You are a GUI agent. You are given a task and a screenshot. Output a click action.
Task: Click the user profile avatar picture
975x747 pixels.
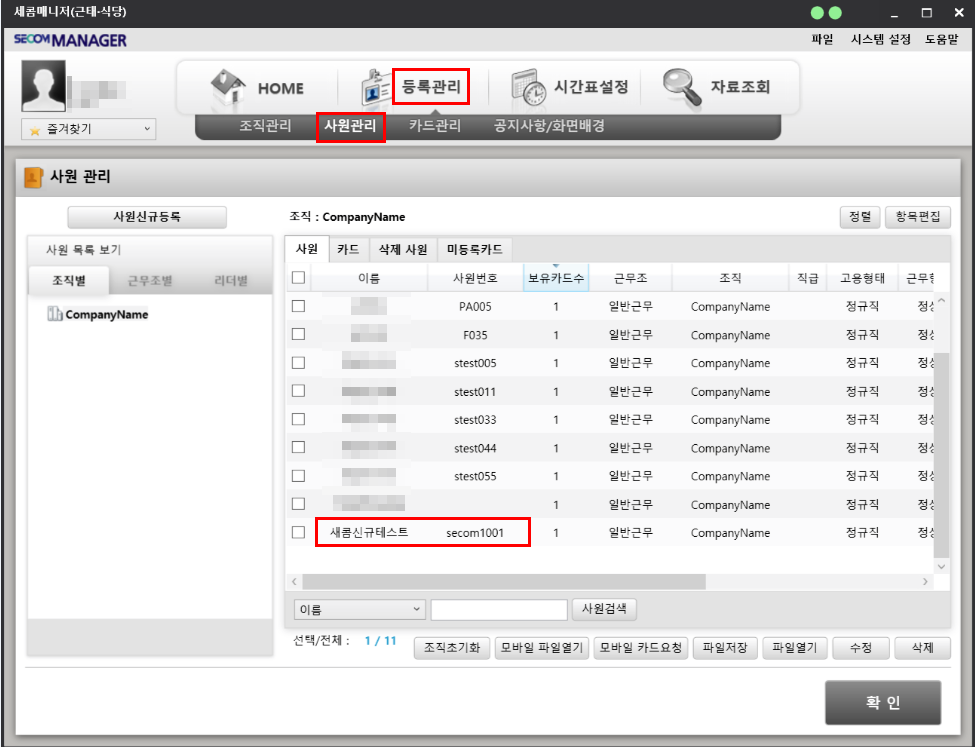43,87
